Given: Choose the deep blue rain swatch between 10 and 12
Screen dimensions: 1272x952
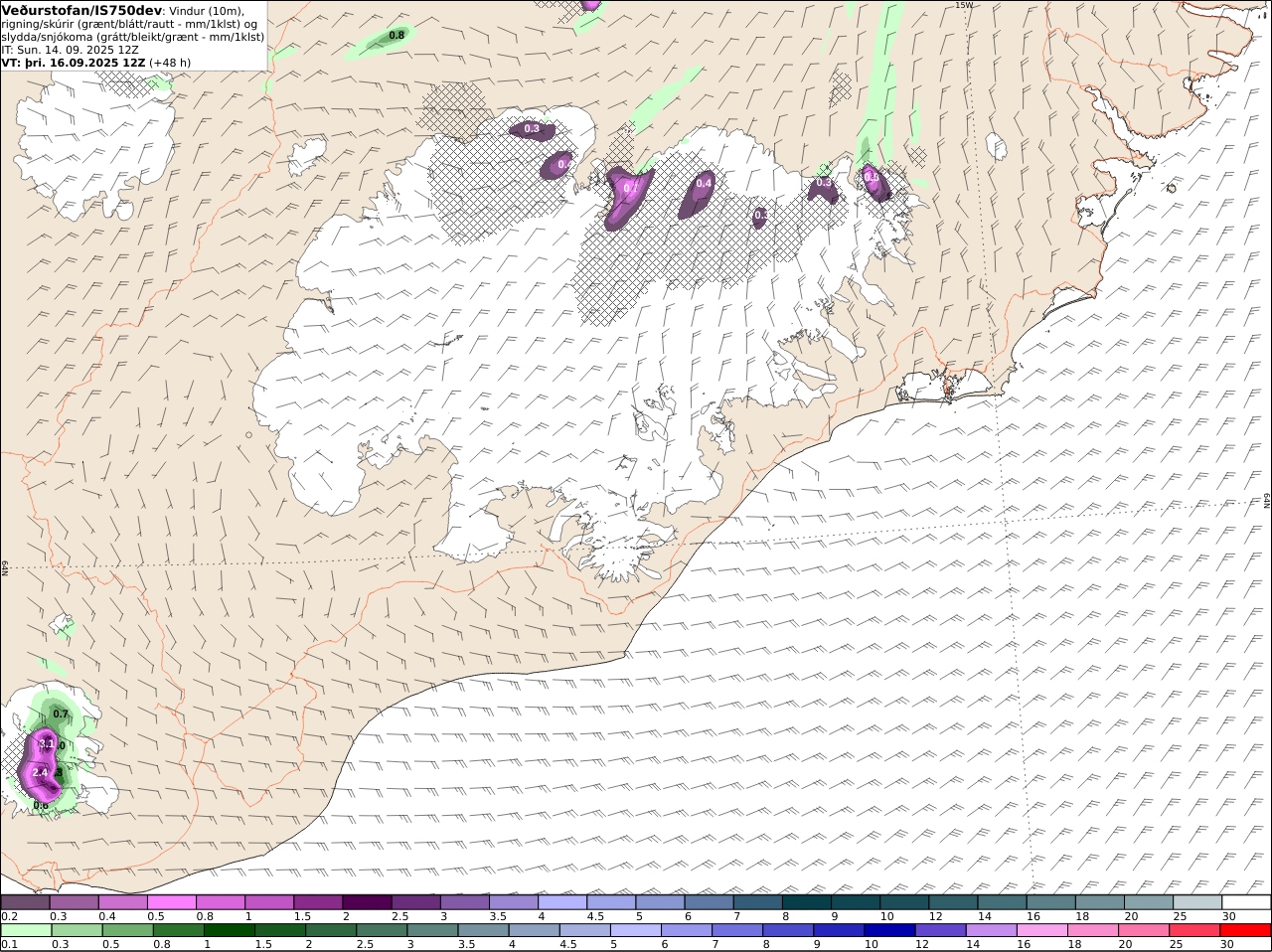Looking at the screenshot, I should (889, 931).
